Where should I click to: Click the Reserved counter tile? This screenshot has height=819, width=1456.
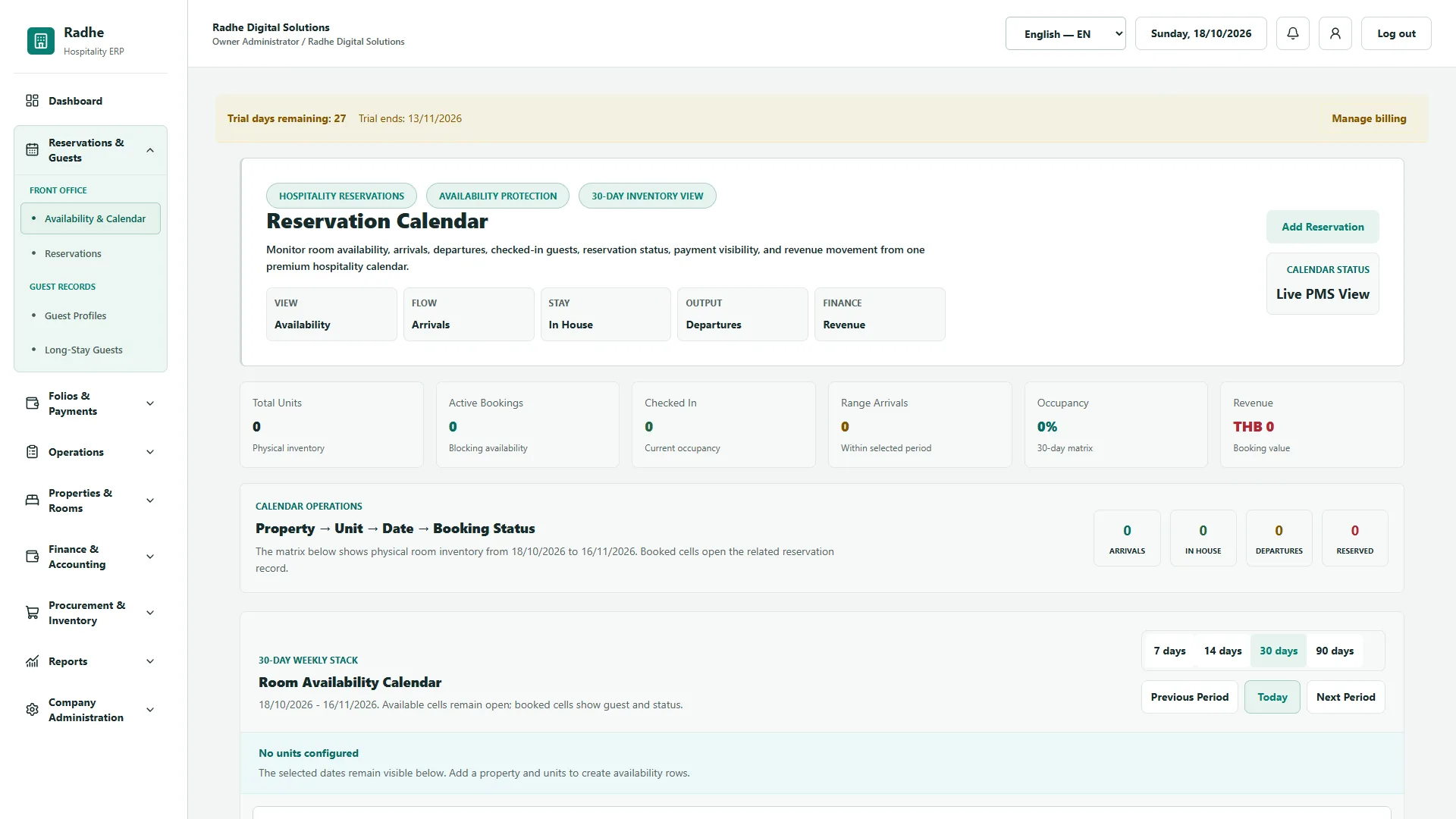[1354, 538]
